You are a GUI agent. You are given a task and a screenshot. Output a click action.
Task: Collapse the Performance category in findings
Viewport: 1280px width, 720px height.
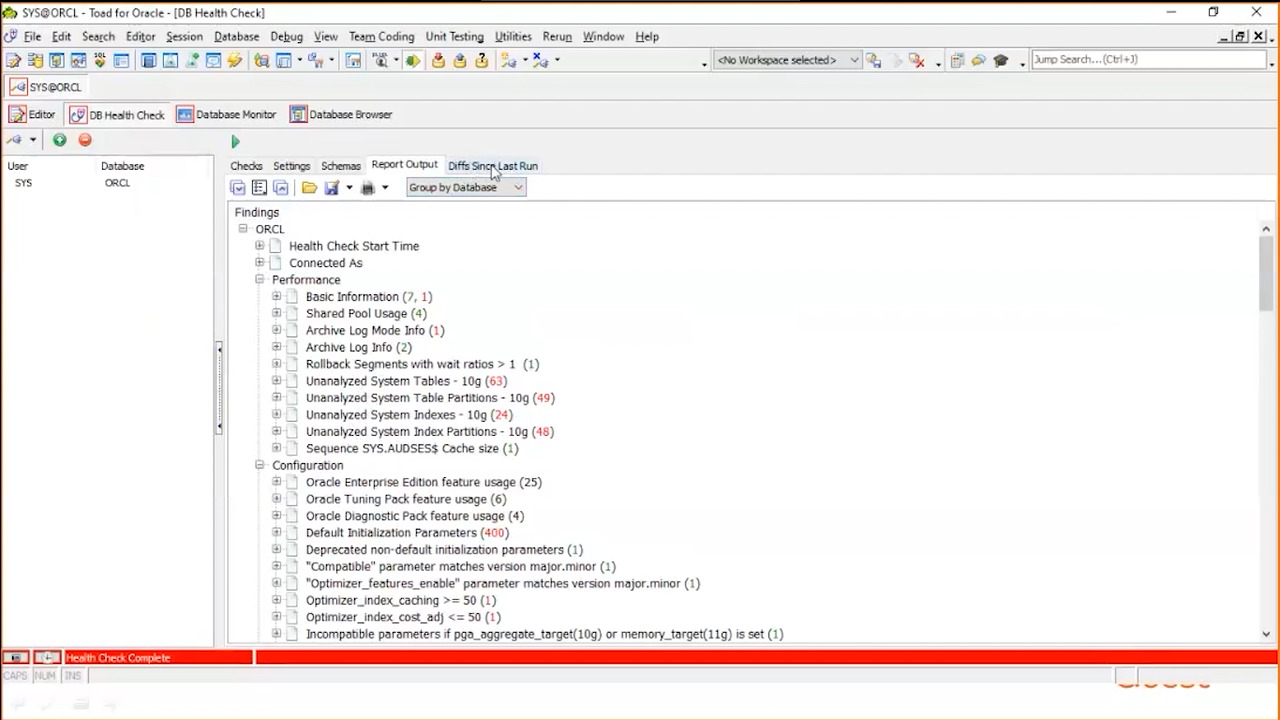259,279
